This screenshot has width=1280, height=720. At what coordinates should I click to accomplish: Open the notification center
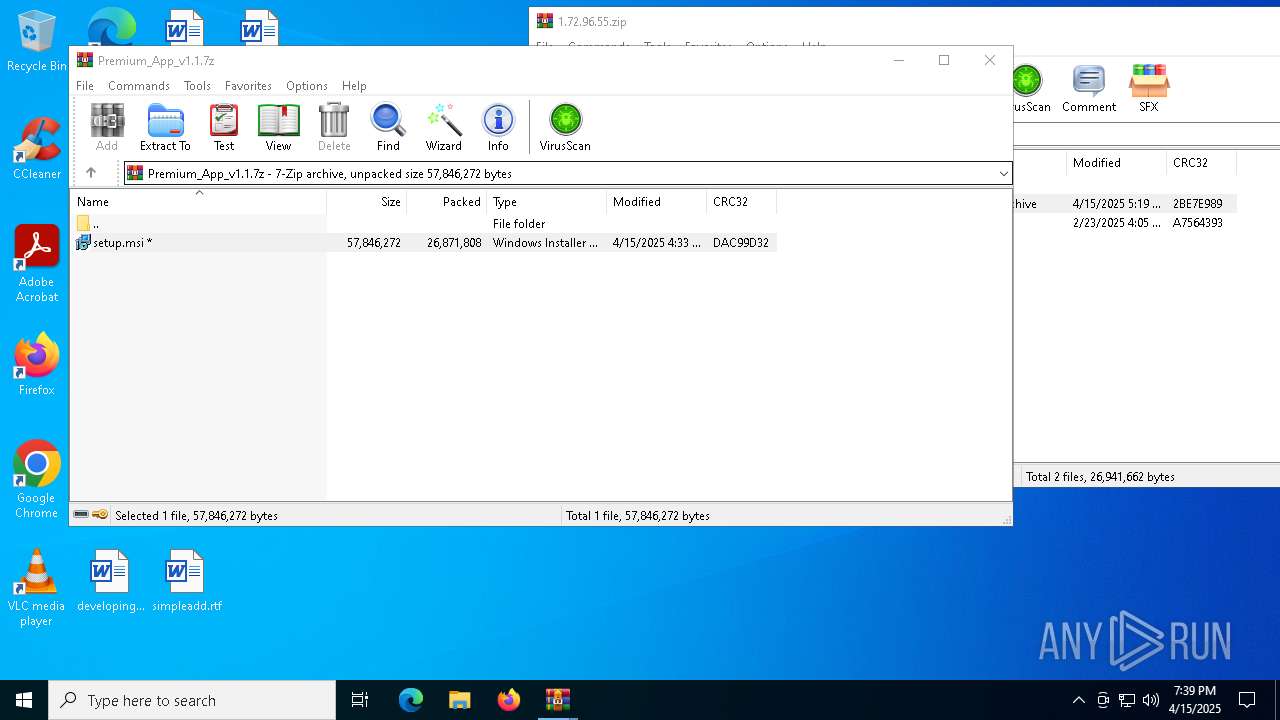(1247, 700)
